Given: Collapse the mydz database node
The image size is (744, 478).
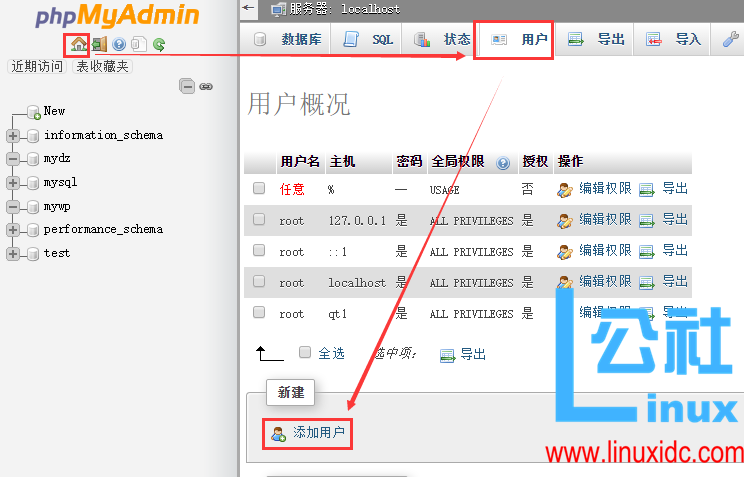Looking at the screenshot, I should tap(13, 159).
